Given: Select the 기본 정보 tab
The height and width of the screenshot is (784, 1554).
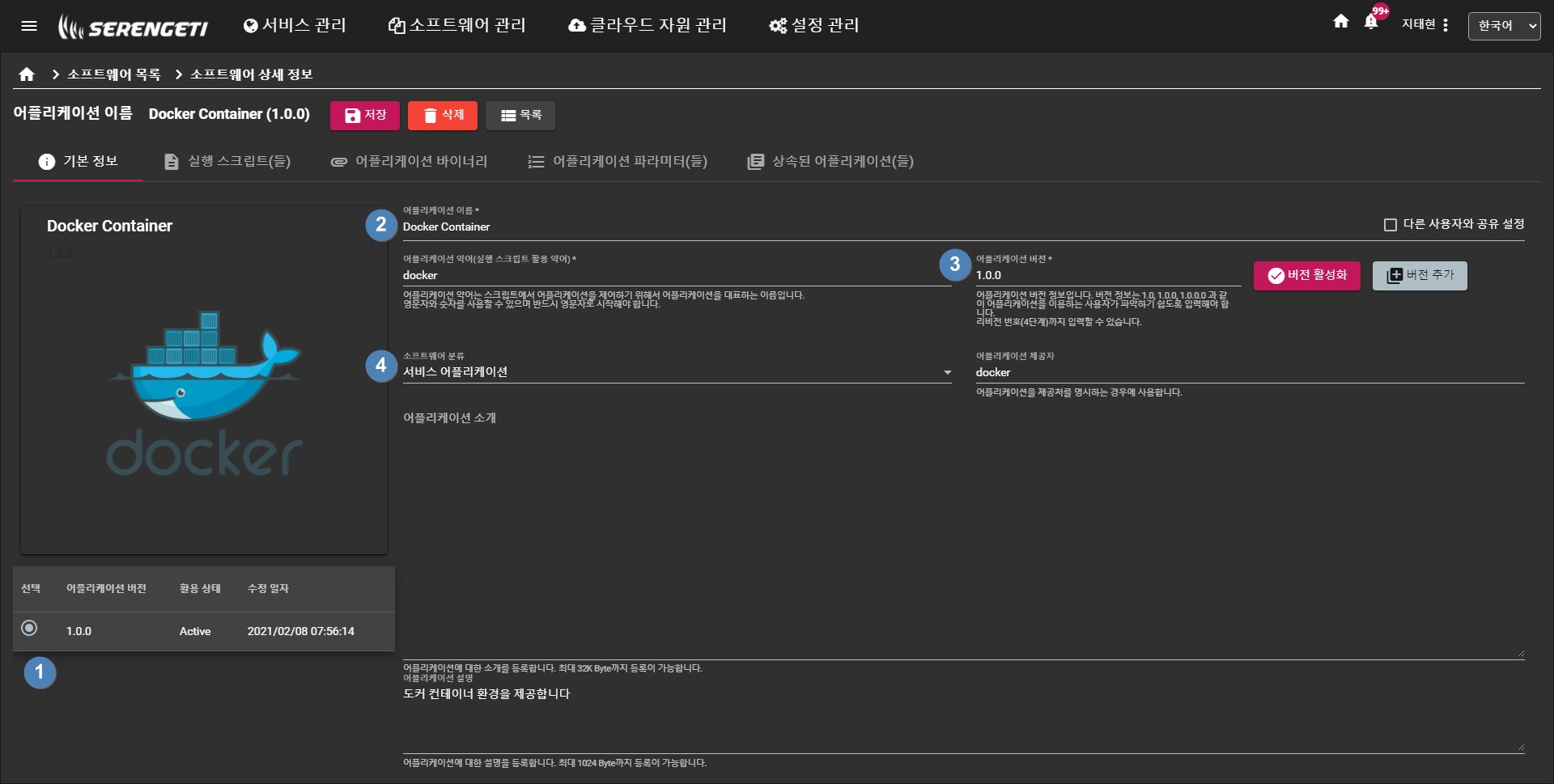Looking at the screenshot, I should pos(78,161).
